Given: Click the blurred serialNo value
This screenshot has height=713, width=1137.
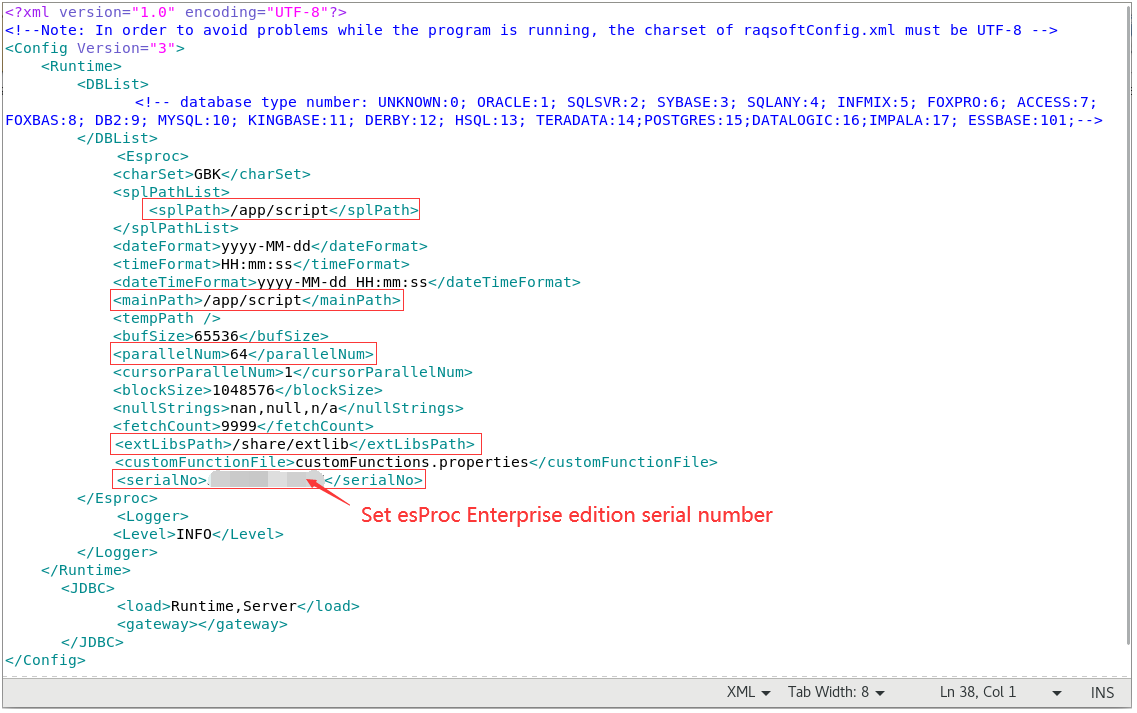Looking at the screenshot, I should click(x=266, y=480).
